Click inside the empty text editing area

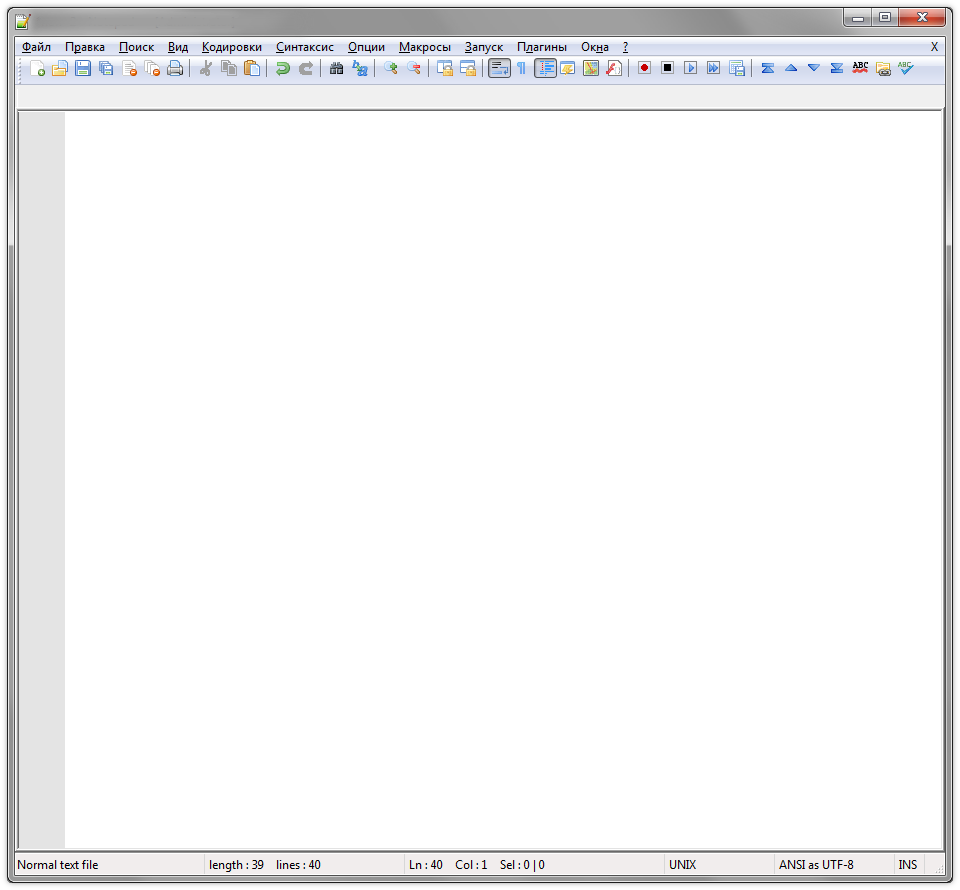click(x=500, y=450)
